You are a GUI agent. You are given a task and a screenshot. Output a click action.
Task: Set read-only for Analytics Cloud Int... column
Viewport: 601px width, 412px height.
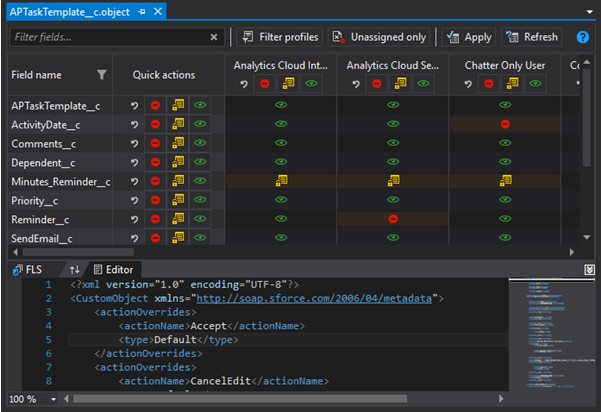point(288,84)
